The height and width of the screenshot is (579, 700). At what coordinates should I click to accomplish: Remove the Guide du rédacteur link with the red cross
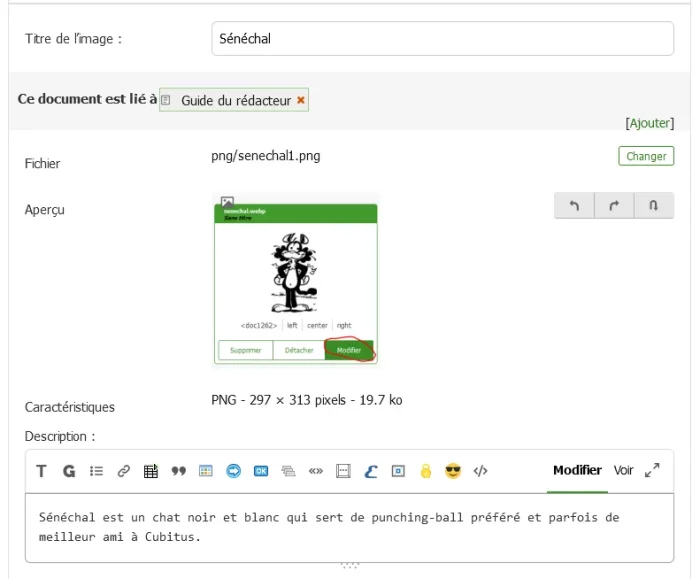(x=301, y=100)
